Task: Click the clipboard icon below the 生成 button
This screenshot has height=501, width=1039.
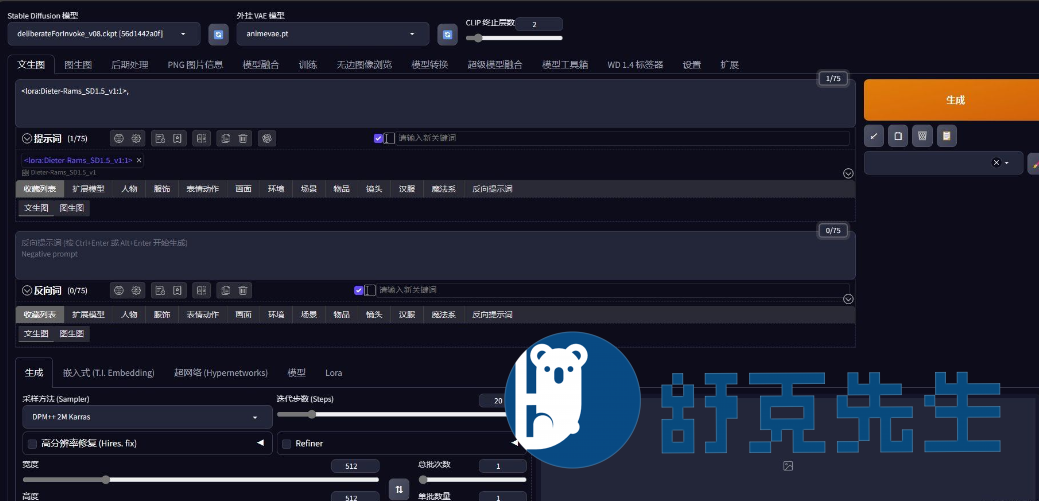Action: pos(946,135)
